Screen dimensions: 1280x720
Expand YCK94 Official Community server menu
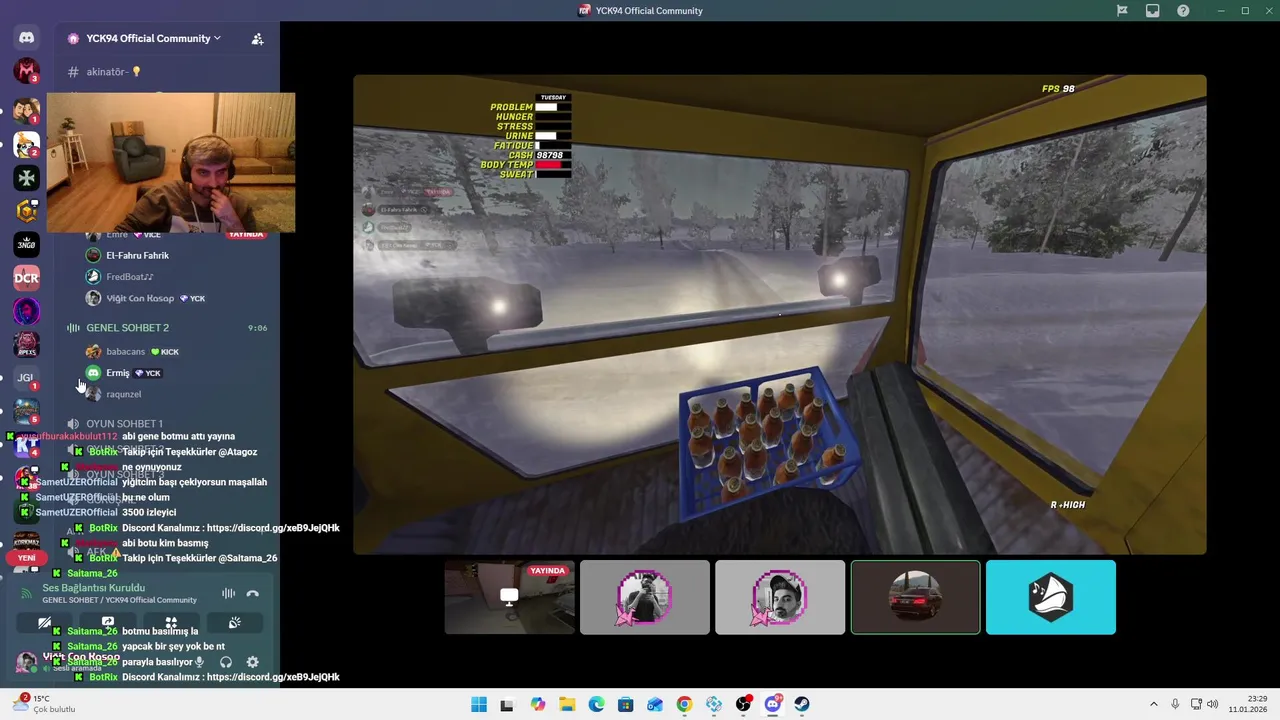(153, 39)
